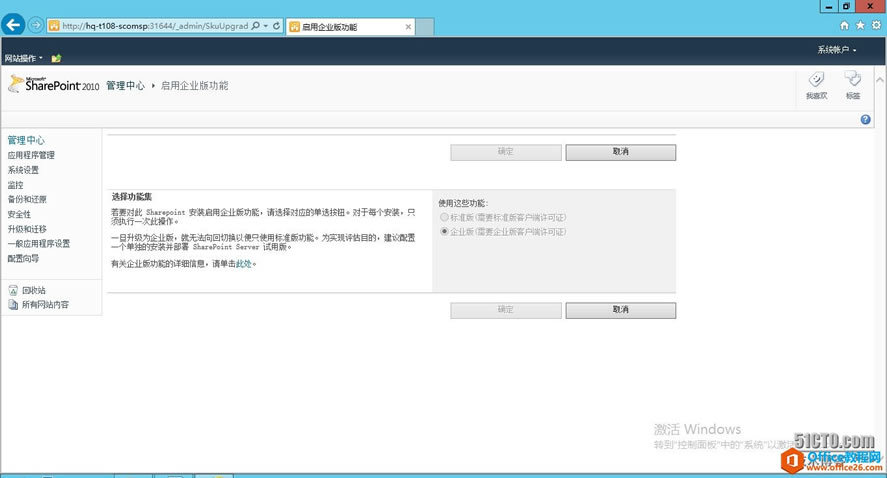Click the URL address input field

[x=155, y=25]
